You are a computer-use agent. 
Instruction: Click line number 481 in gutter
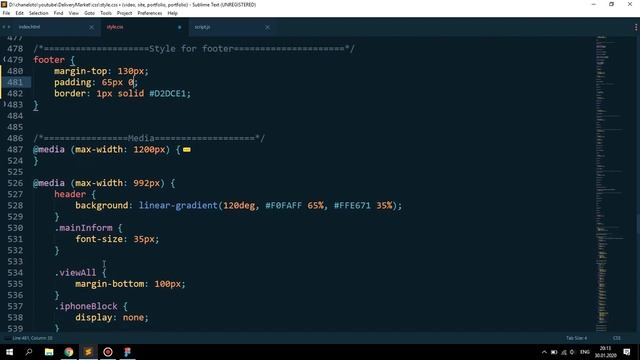click(x=15, y=82)
